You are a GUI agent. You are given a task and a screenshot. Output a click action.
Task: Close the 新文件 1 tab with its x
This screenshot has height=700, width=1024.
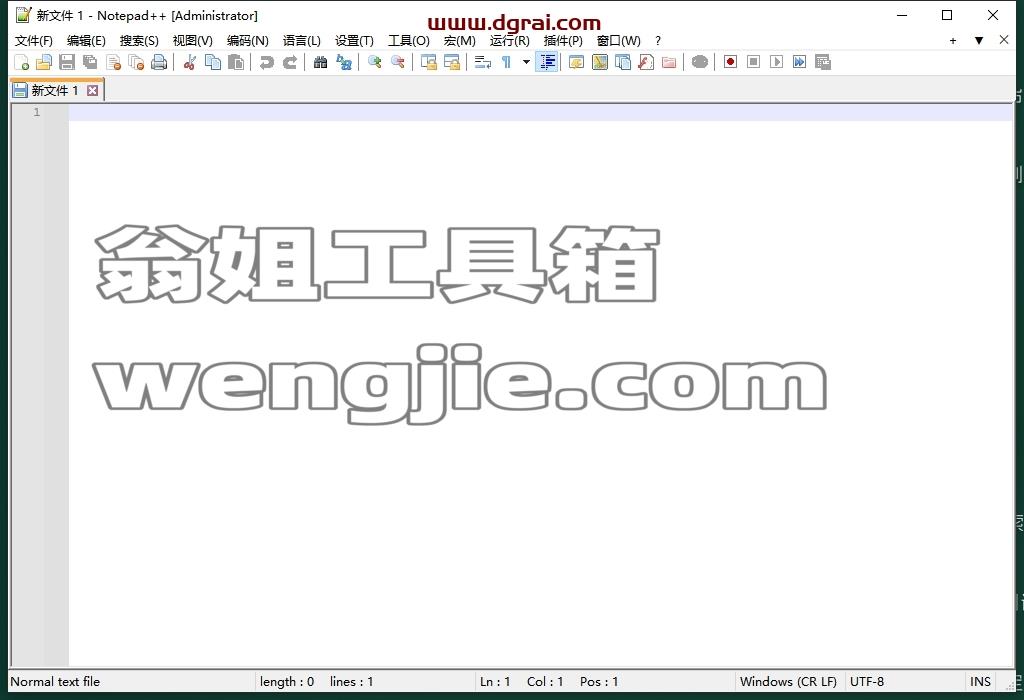93,90
